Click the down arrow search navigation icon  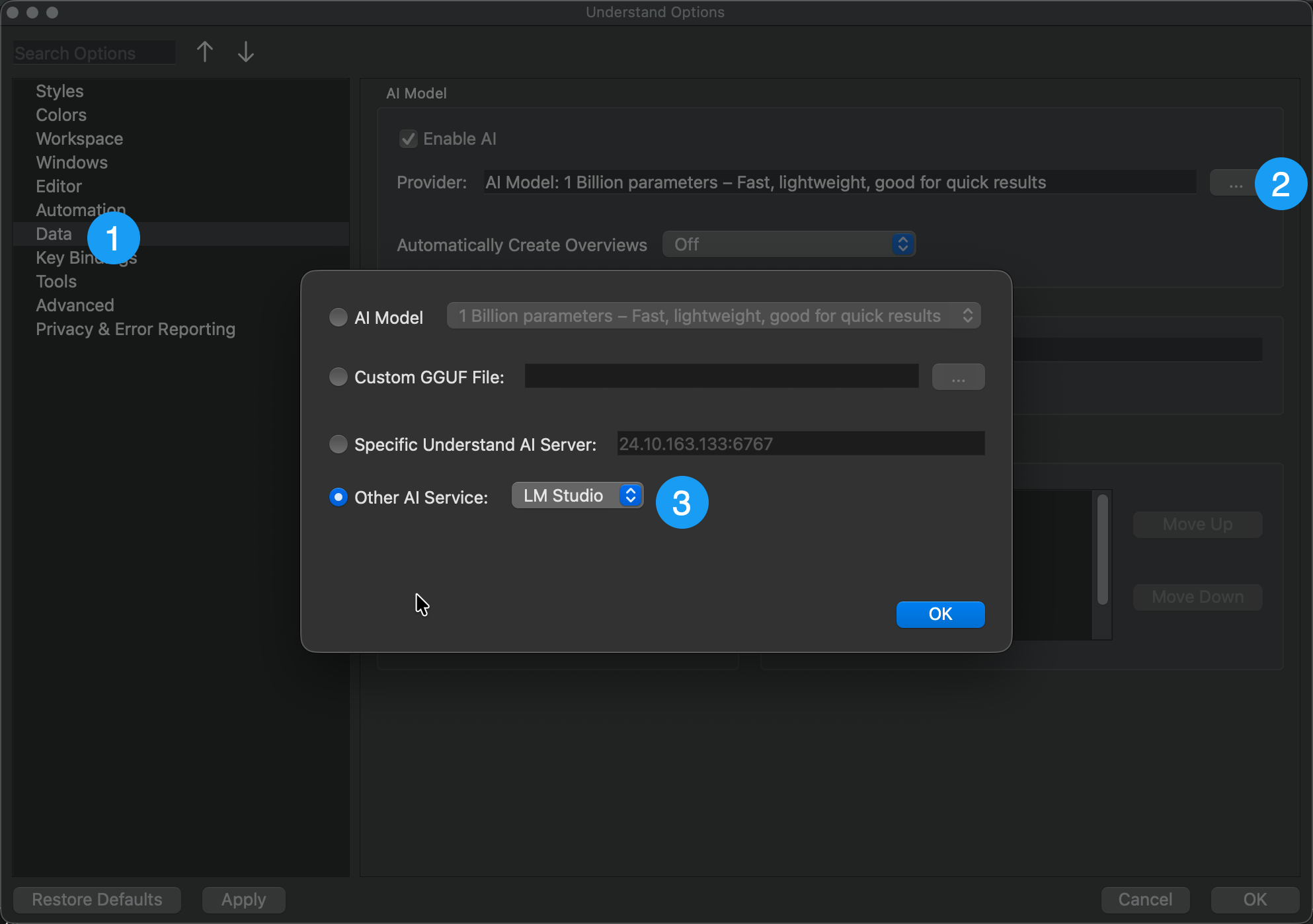[x=245, y=52]
